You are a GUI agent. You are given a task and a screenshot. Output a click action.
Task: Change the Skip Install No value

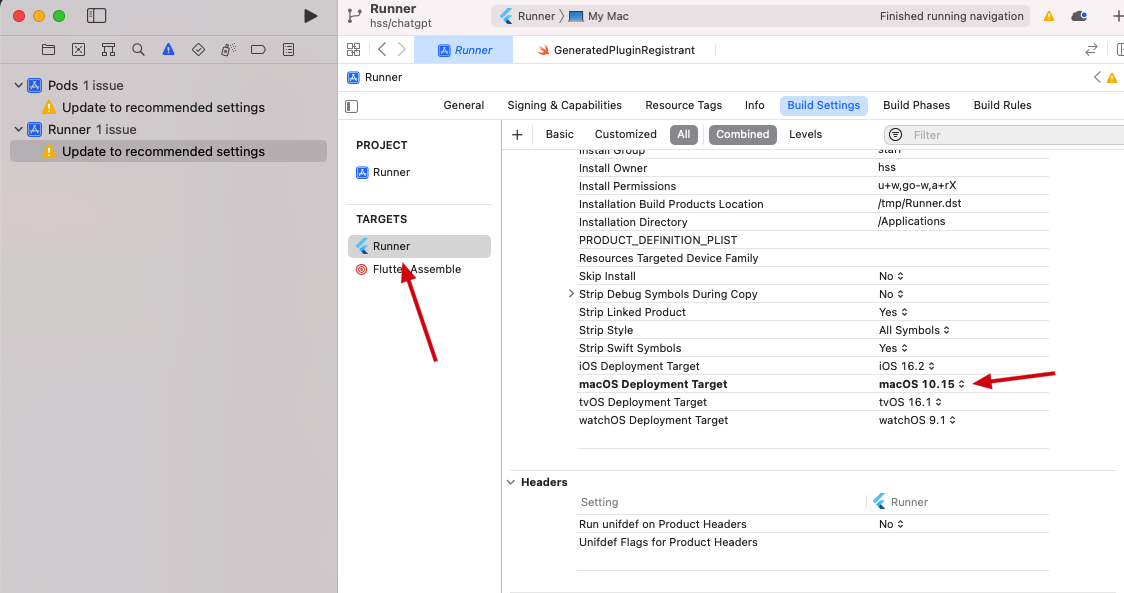tap(891, 276)
